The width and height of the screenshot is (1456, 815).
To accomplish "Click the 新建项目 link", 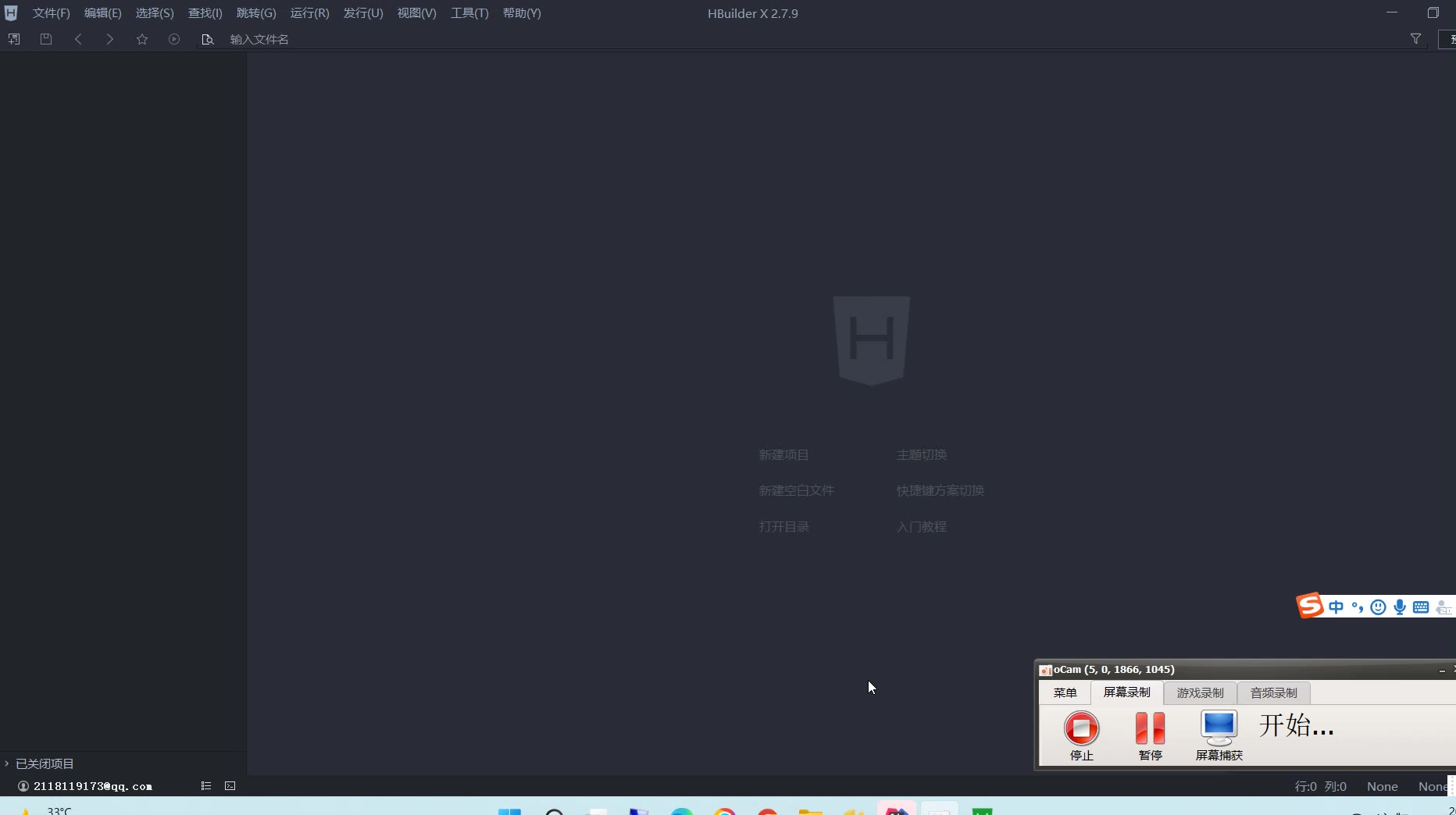I will coord(783,454).
